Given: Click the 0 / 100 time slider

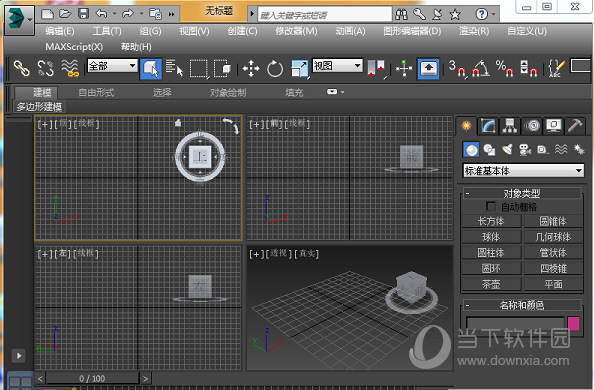Looking at the screenshot, I should pyautogui.click(x=92, y=378).
